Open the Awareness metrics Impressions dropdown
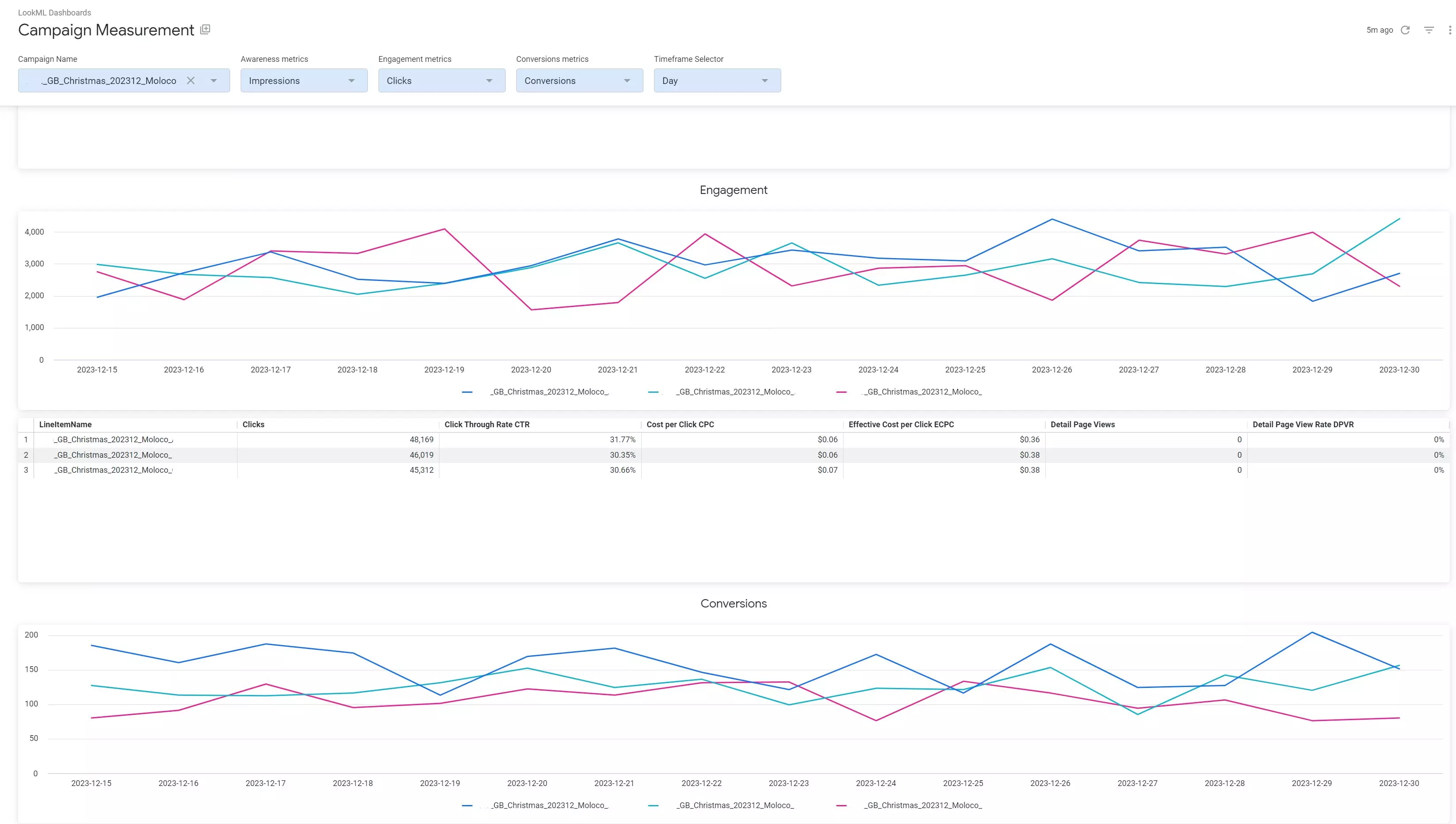Viewport: 1456px width, 824px height. click(304, 80)
